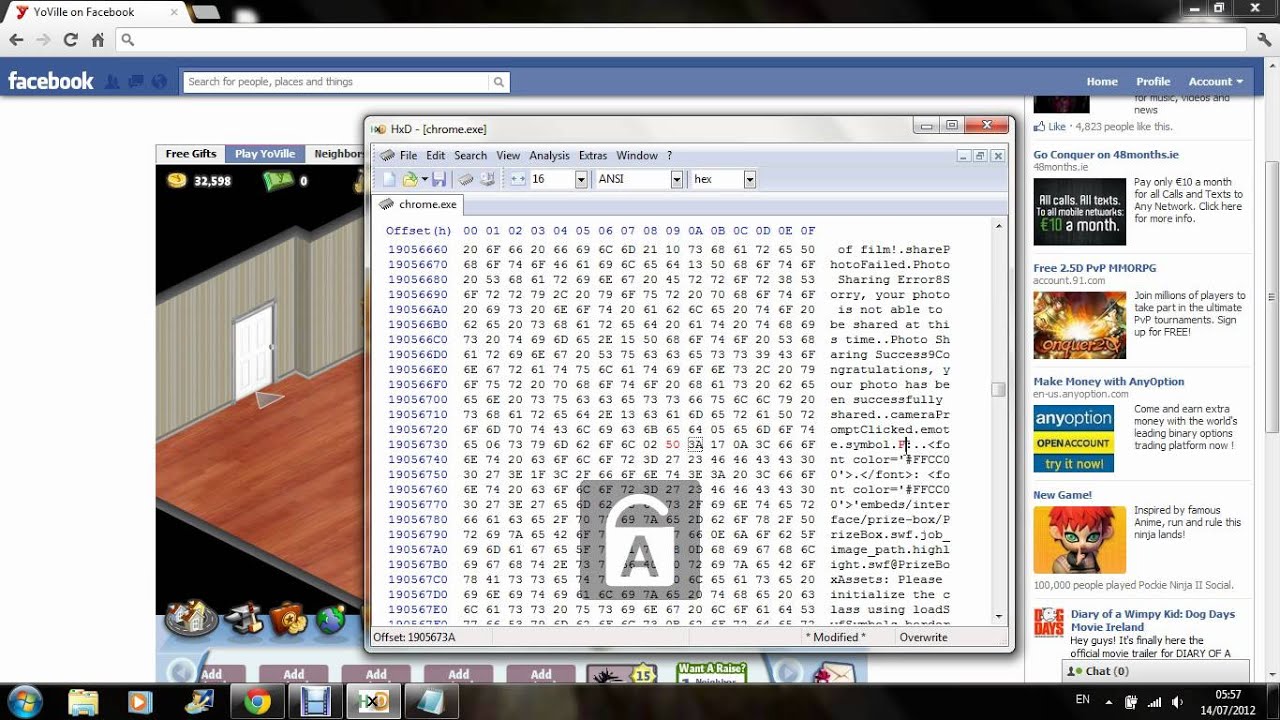This screenshot has height=720, width=1280.
Task: Click the Open file folder icon in HxD
Action: (410, 179)
